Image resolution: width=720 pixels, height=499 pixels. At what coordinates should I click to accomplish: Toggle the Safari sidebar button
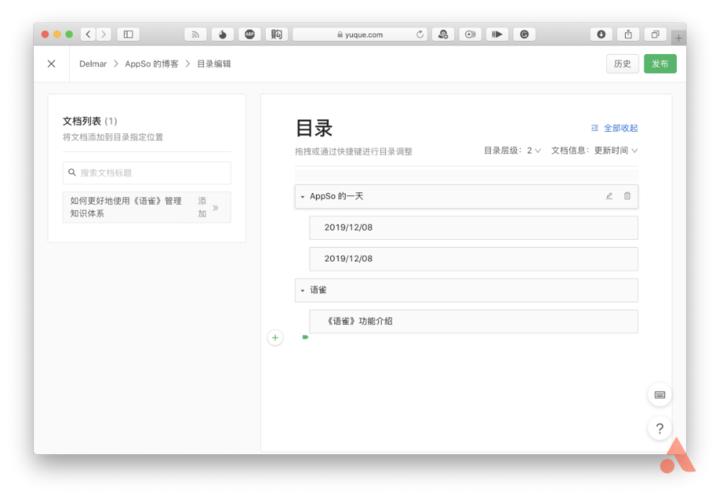pyautogui.click(x=128, y=34)
